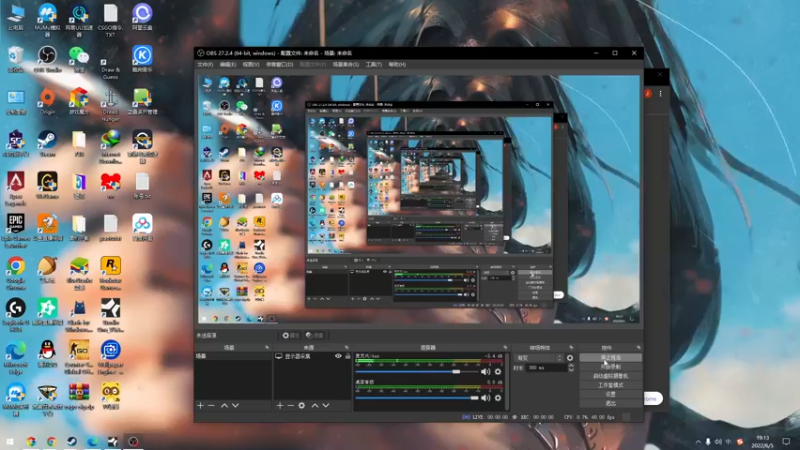Open the Apex Legends desktop shortcut

(x=16, y=188)
